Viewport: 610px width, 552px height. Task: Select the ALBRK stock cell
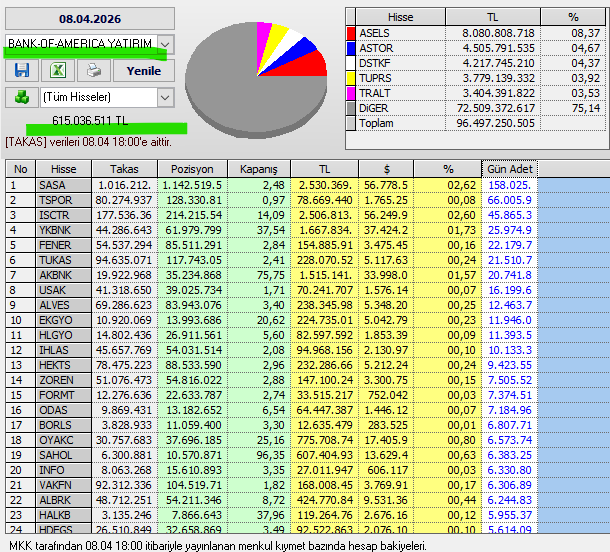pos(64,500)
